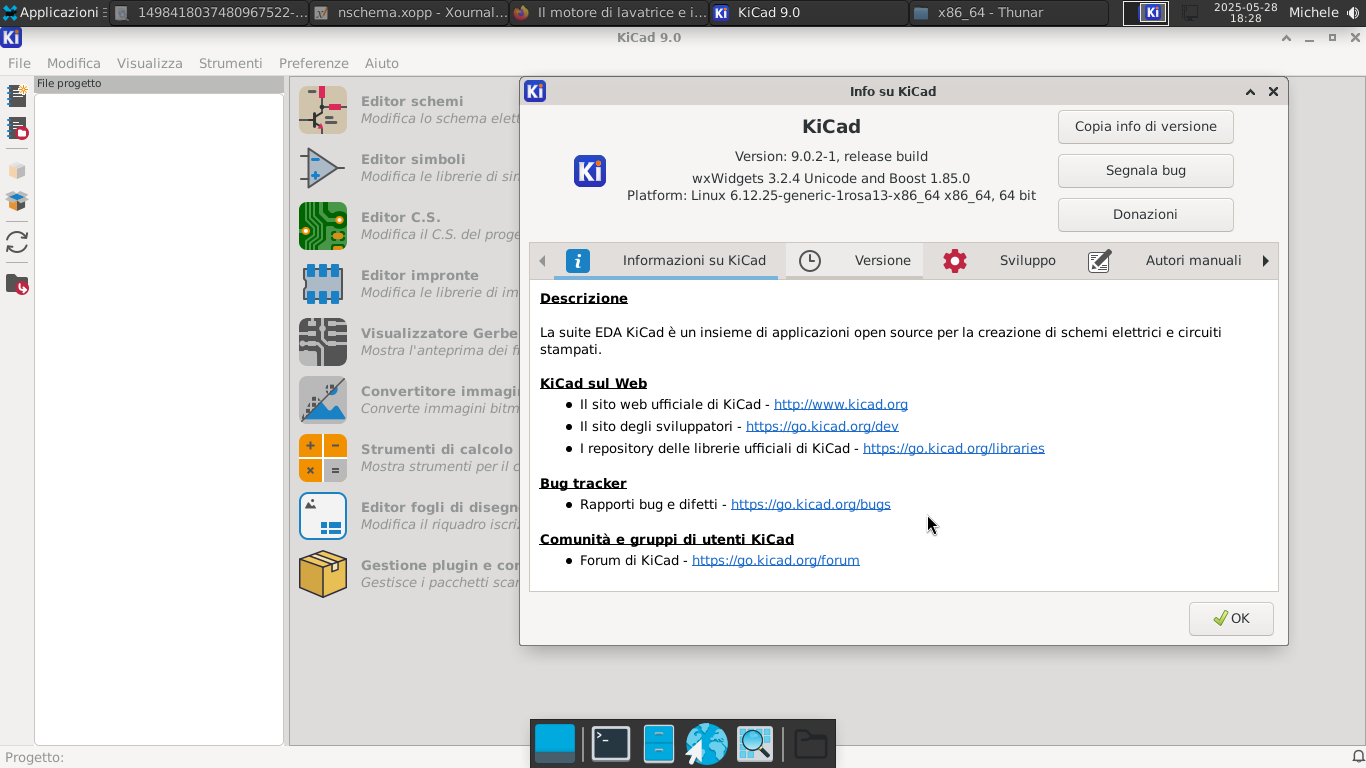
Task: Open the Preferenze menu
Action: point(314,63)
